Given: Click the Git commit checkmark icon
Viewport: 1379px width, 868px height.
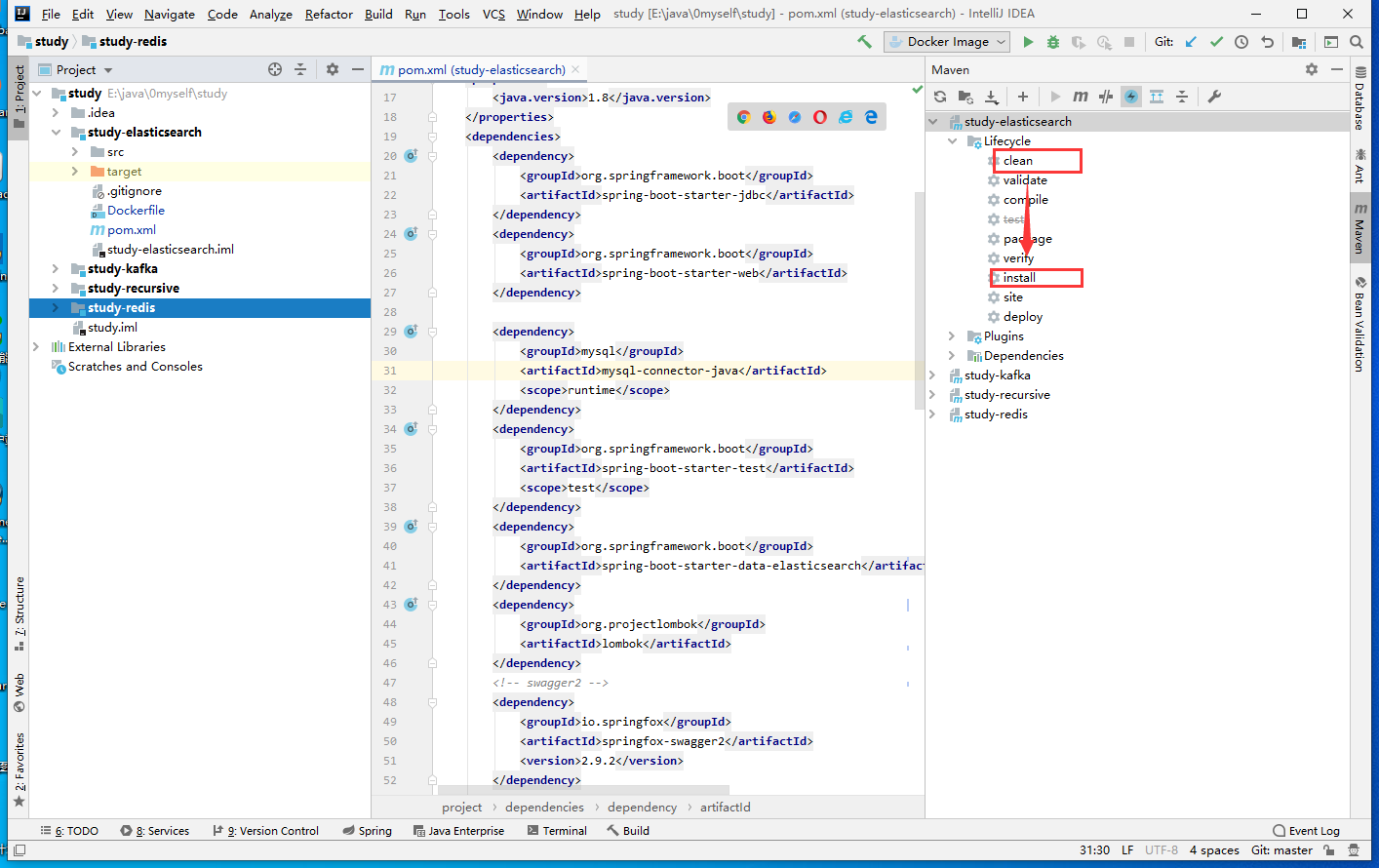Looking at the screenshot, I should 1216,42.
